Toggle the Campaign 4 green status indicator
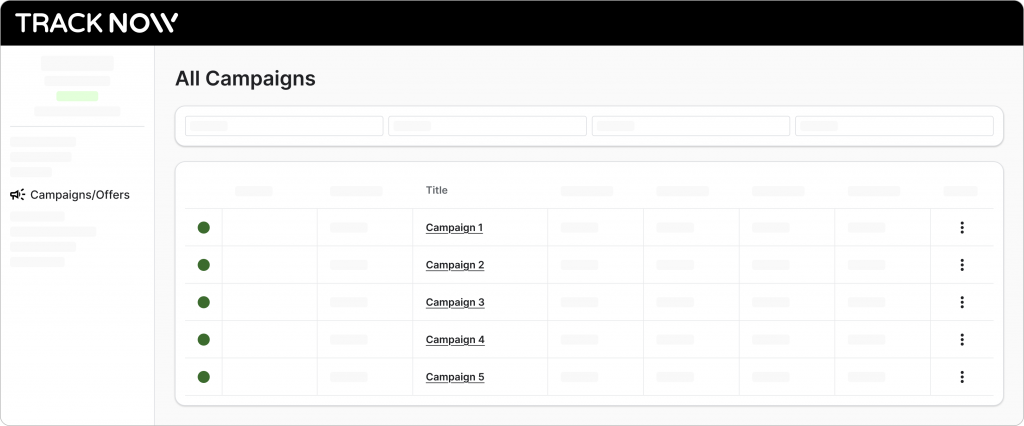The width and height of the screenshot is (1024, 426). [x=203, y=340]
